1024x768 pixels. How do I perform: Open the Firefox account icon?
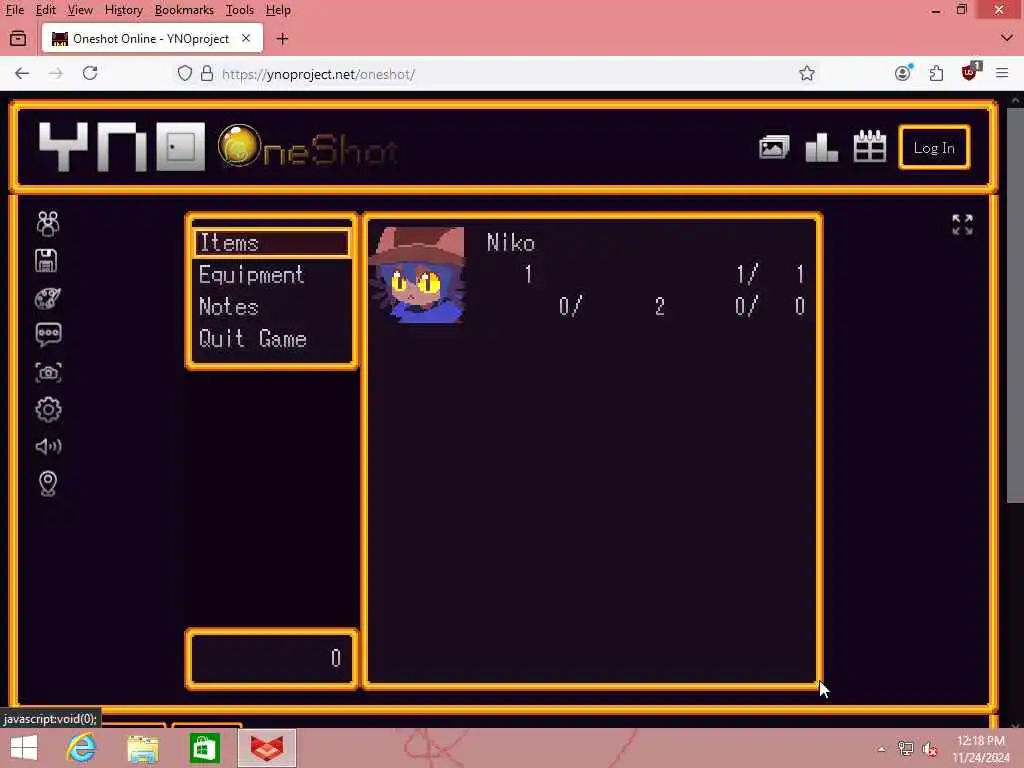903,73
